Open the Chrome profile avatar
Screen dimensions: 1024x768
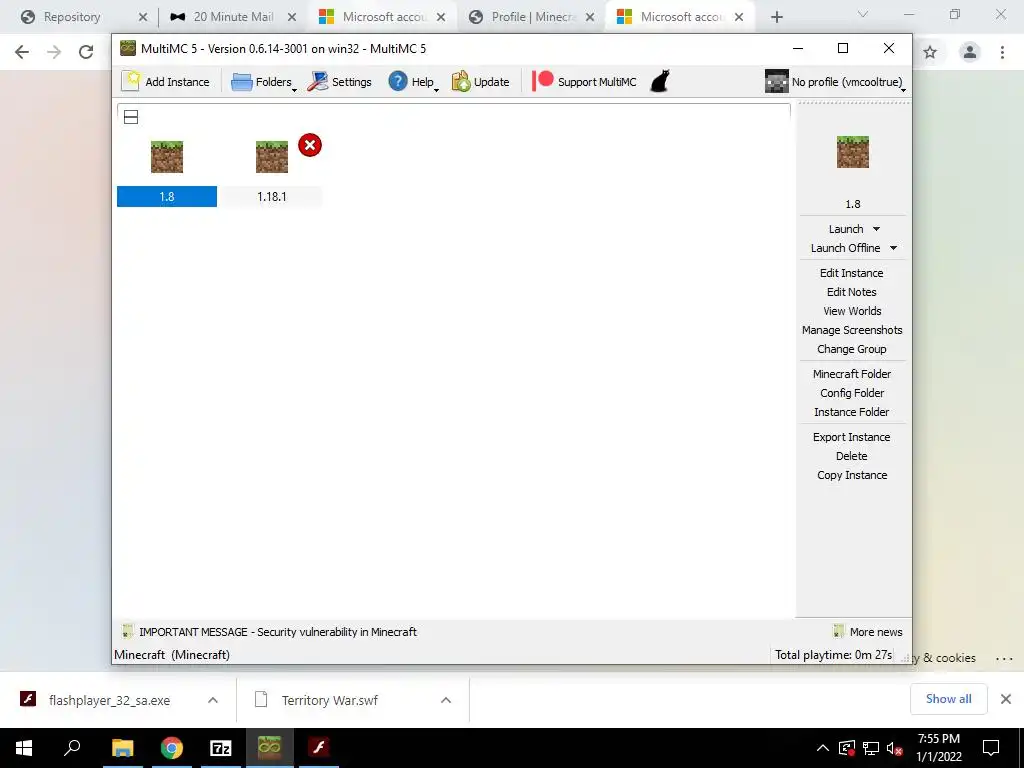pos(970,52)
